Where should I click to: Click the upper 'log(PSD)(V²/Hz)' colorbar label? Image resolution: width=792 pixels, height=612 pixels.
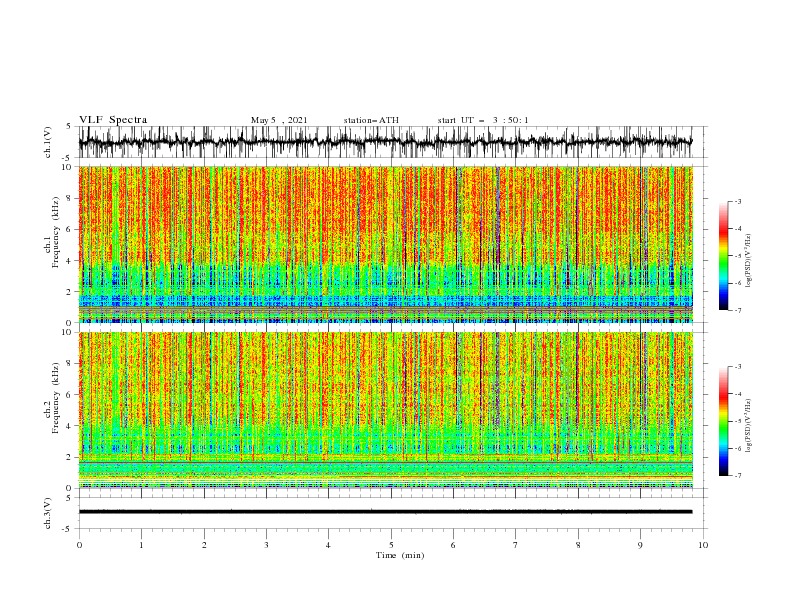coord(749,261)
